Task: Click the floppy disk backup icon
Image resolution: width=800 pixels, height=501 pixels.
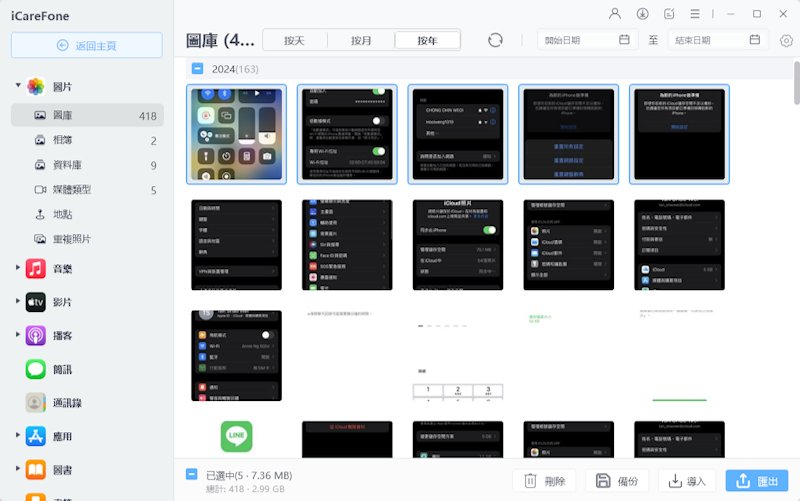Action: tap(603, 481)
